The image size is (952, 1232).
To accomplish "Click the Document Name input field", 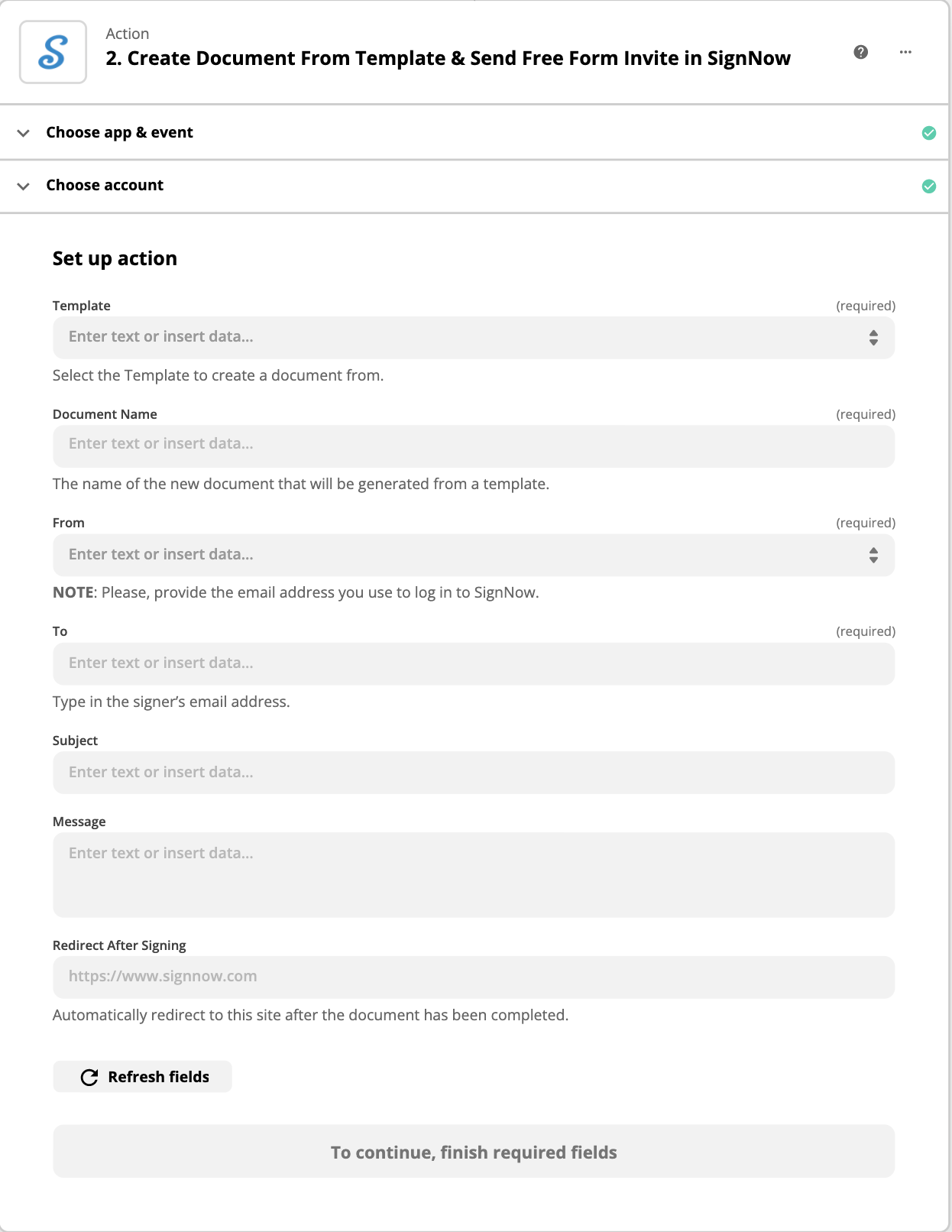I will [x=473, y=446].
